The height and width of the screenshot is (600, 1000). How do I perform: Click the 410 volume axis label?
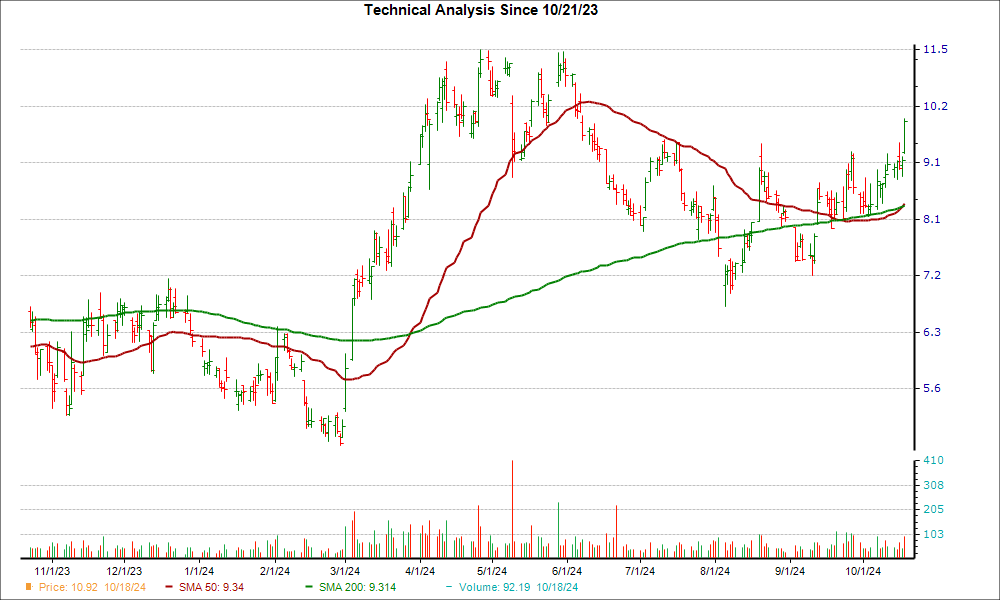click(933, 460)
